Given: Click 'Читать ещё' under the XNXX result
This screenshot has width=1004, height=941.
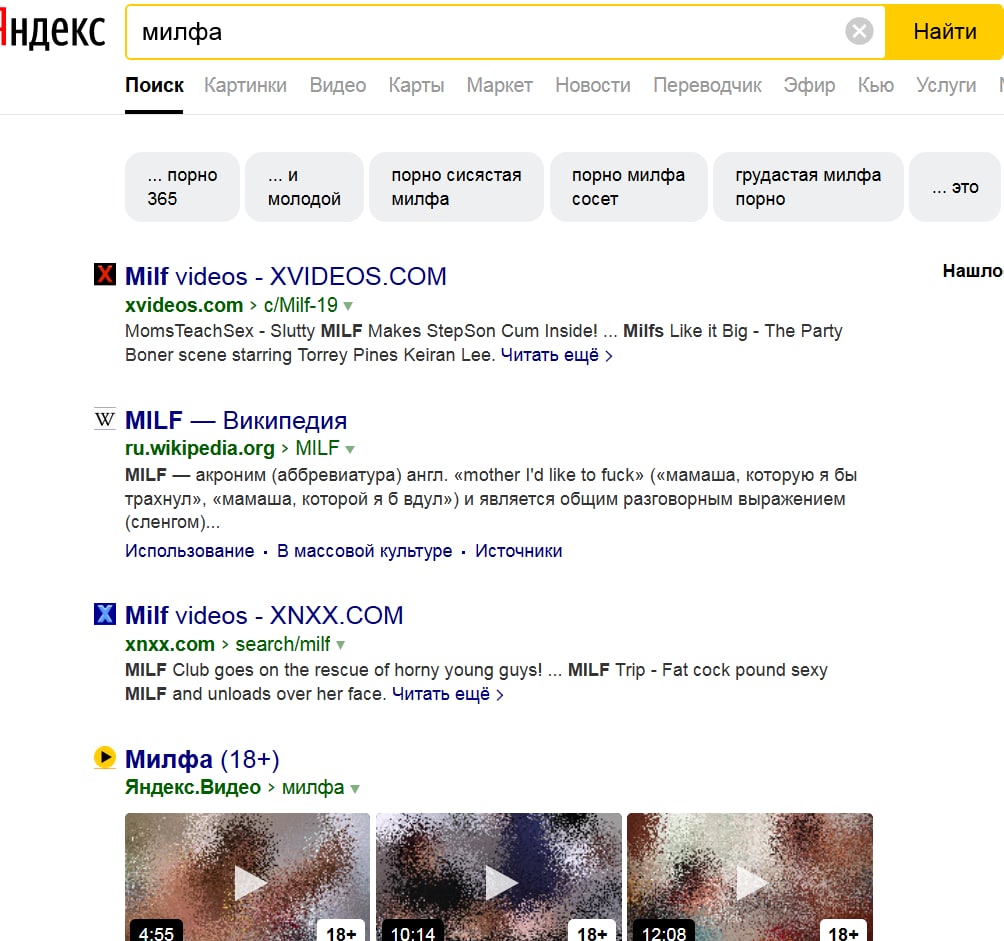Looking at the screenshot, I should pos(447,694).
